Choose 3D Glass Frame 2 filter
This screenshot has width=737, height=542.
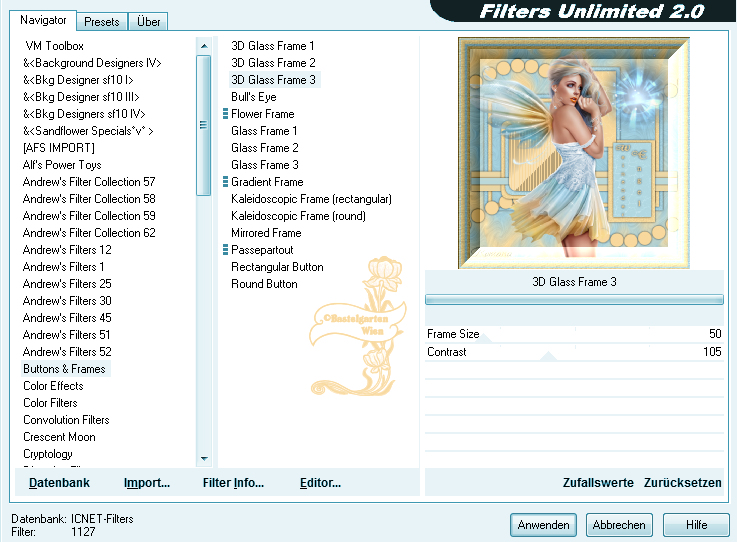click(x=273, y=63)
